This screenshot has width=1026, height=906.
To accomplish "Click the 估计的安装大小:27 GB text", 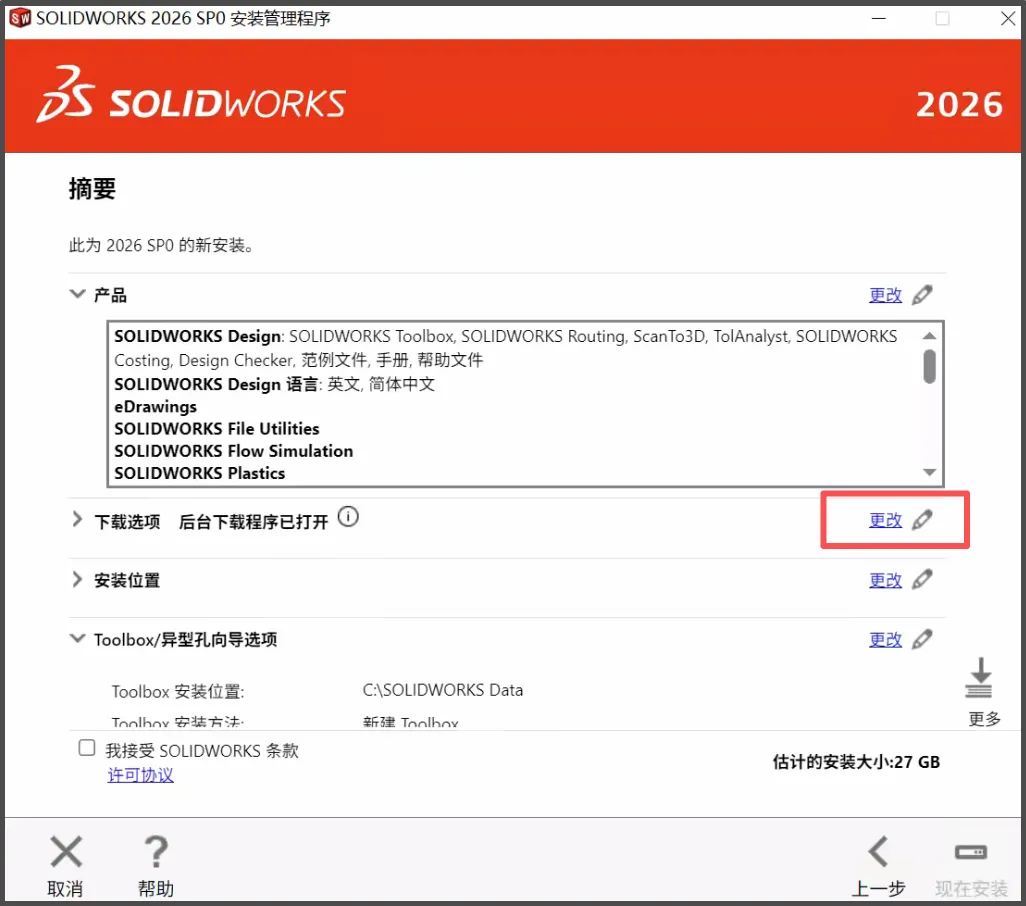I will point(856,762).
